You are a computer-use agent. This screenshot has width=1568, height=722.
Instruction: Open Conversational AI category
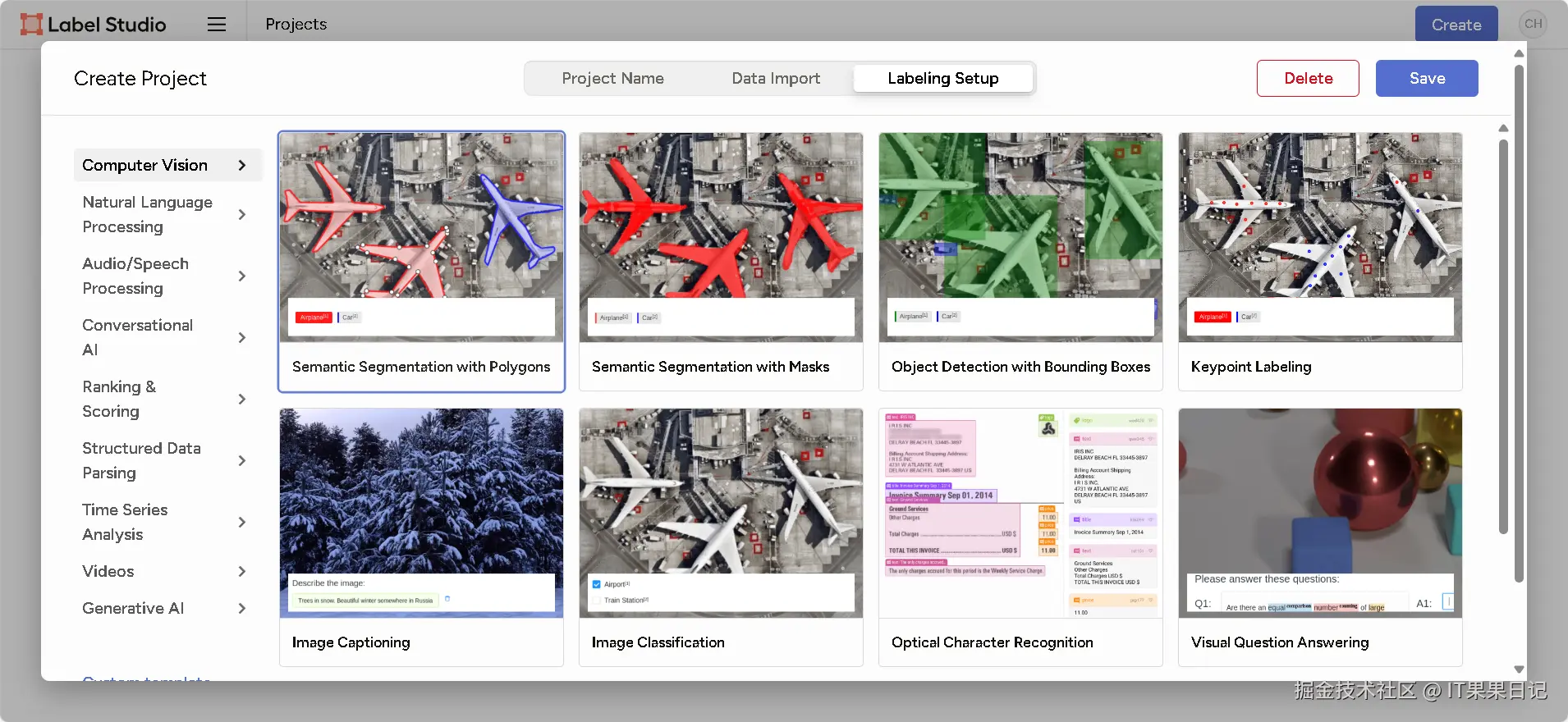168,337
